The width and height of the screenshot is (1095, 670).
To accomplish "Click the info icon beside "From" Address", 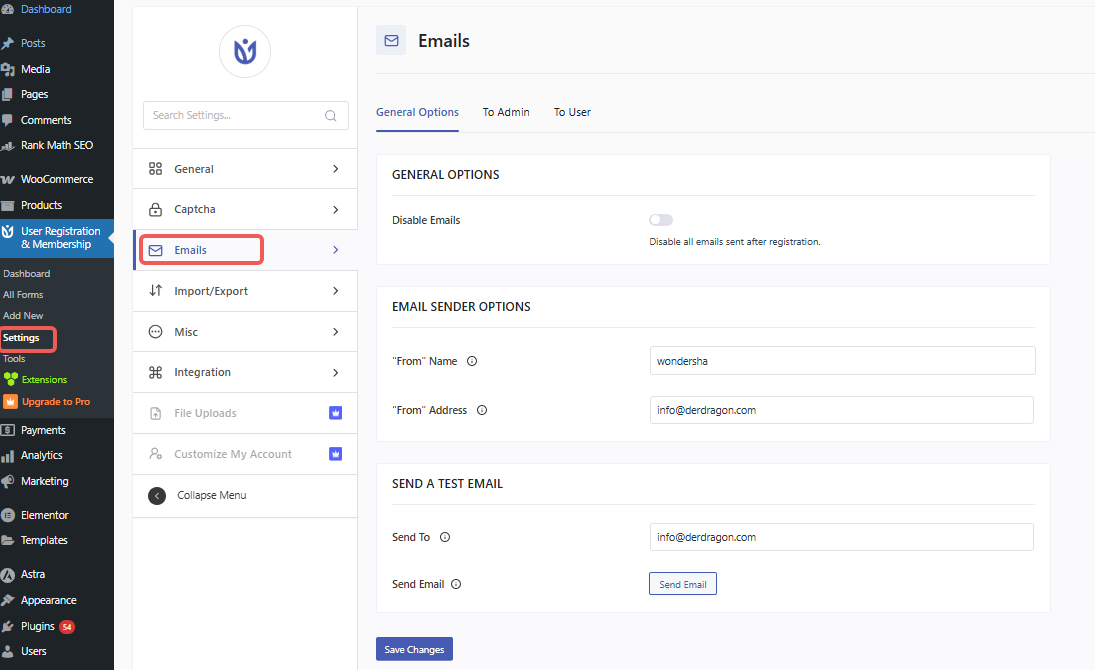I will [482, 410].
